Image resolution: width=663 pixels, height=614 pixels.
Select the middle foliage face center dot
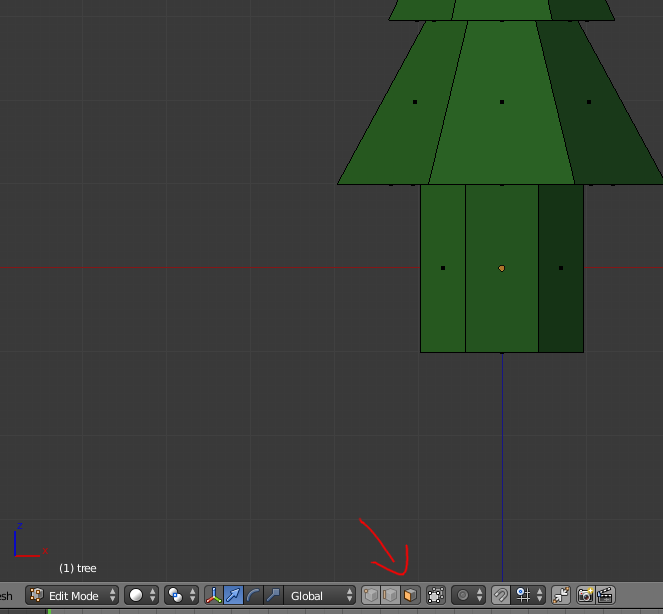pos(502,102)
